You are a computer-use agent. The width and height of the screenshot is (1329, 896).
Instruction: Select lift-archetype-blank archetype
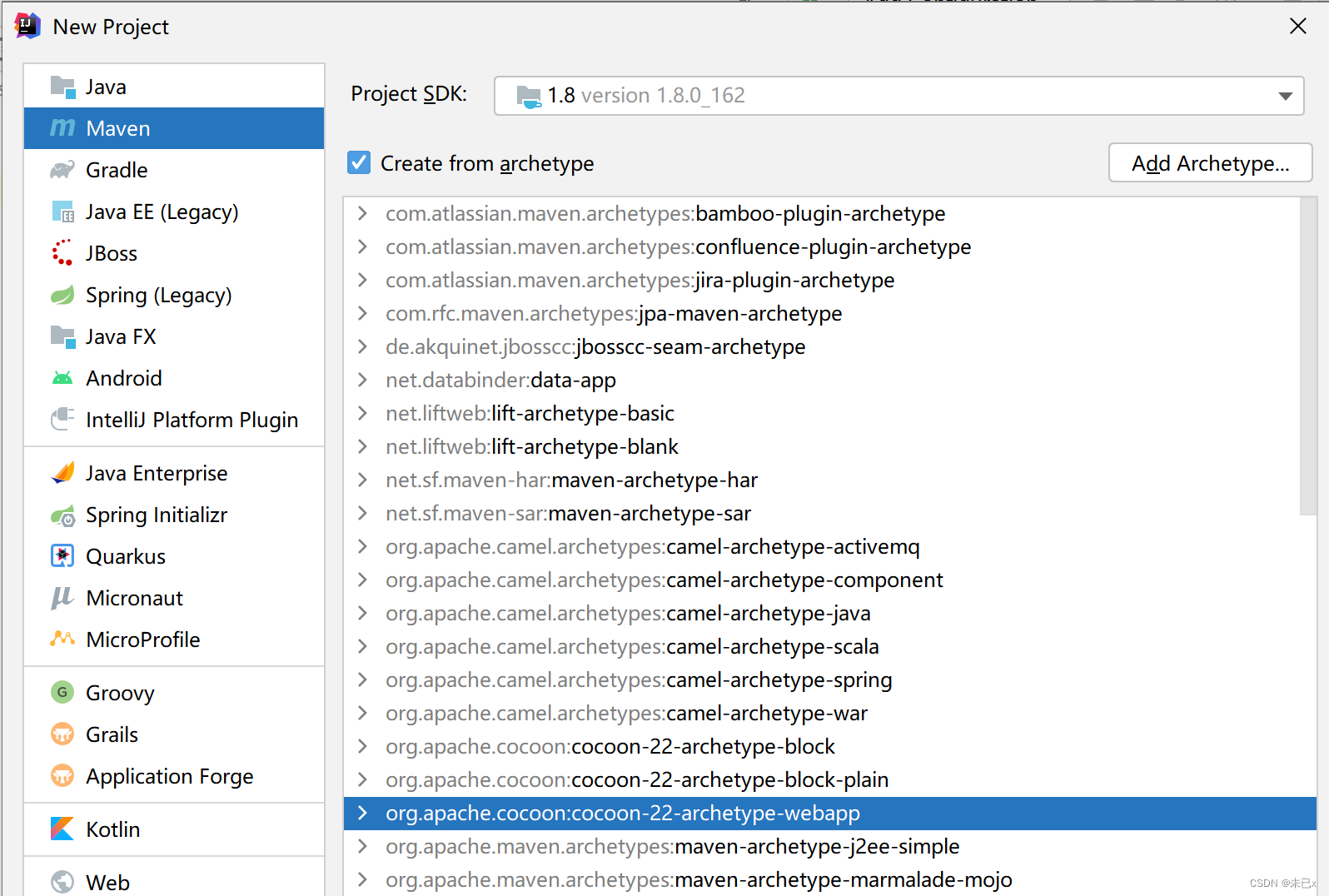[822, 446]
